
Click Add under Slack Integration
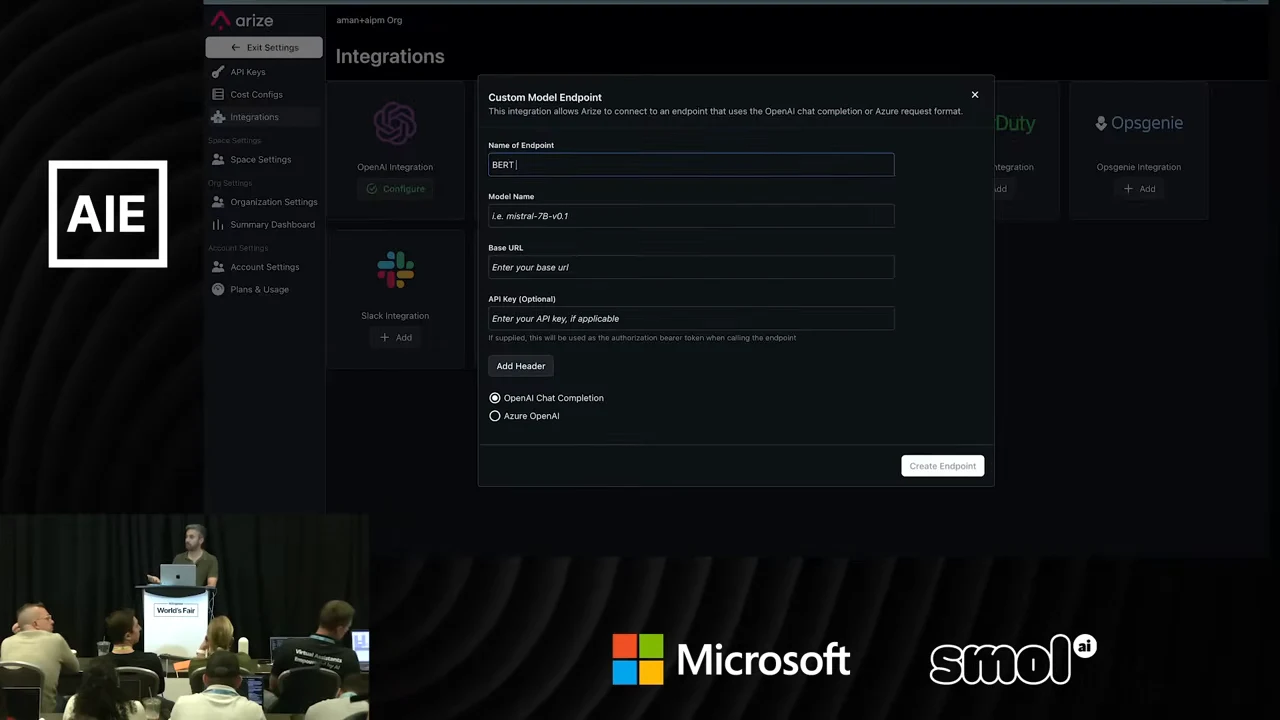pyautogui.click(x=396, y=338)
